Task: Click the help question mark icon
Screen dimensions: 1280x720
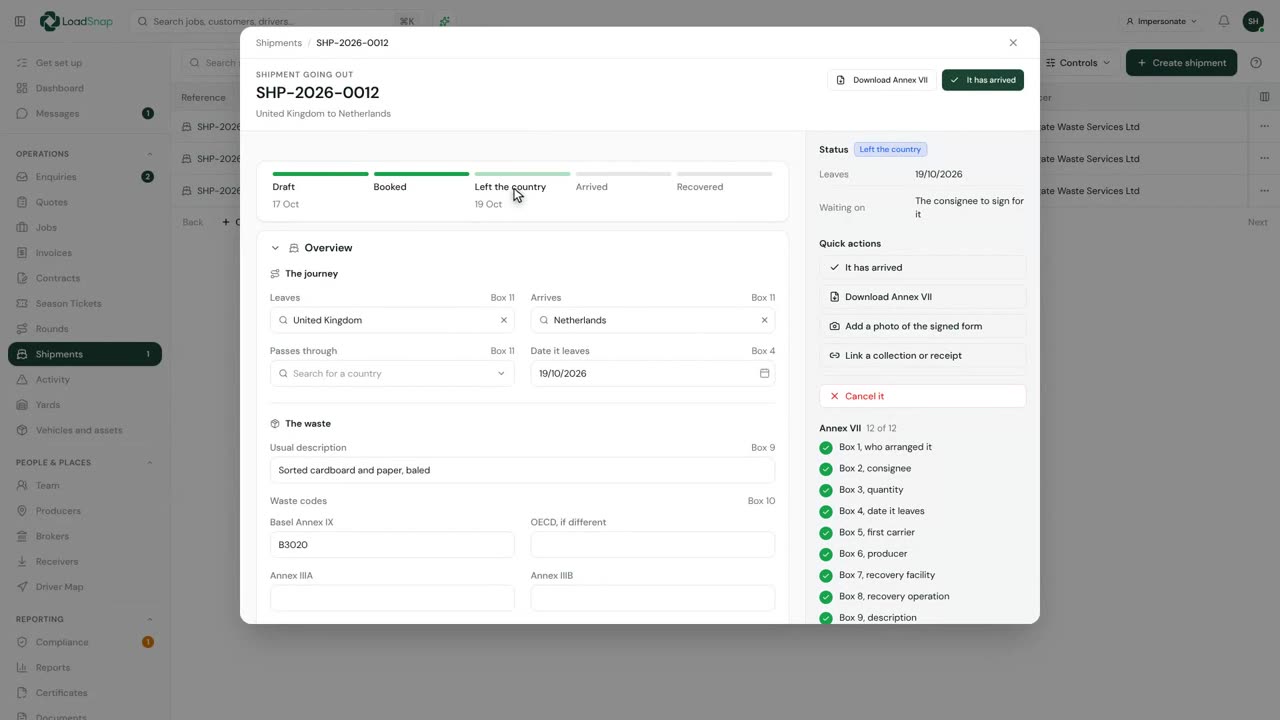Action: pyautogui.click(x=1257, y=63)
